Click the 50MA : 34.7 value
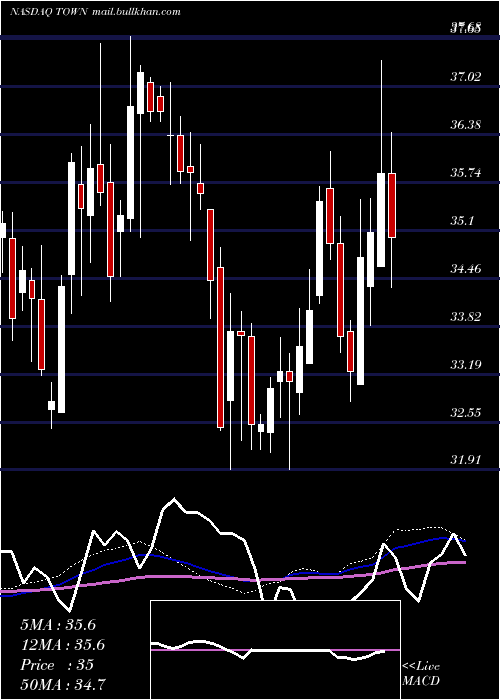The image size is (500, 700). pyautogui.click(x=63, y=684)
